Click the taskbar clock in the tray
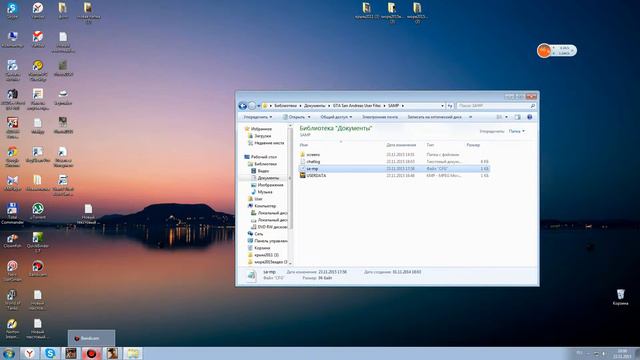Screen dimensions: 640x360 tap(622, 353)
